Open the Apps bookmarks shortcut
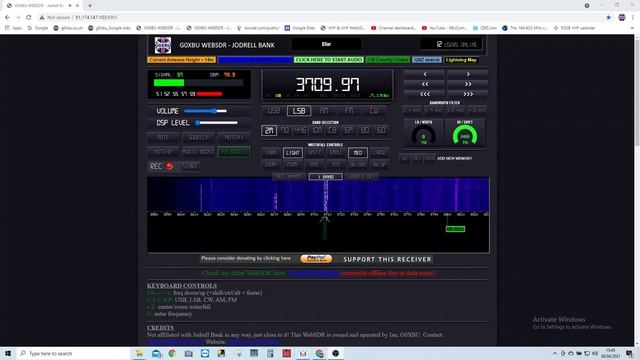This screenshot has height=360, width=640. [13, 28]
